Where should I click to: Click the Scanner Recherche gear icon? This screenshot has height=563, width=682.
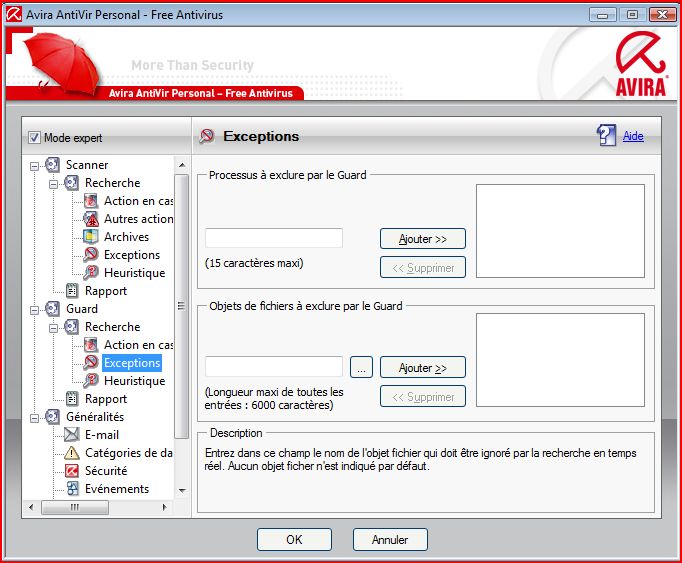click(71, 183)
